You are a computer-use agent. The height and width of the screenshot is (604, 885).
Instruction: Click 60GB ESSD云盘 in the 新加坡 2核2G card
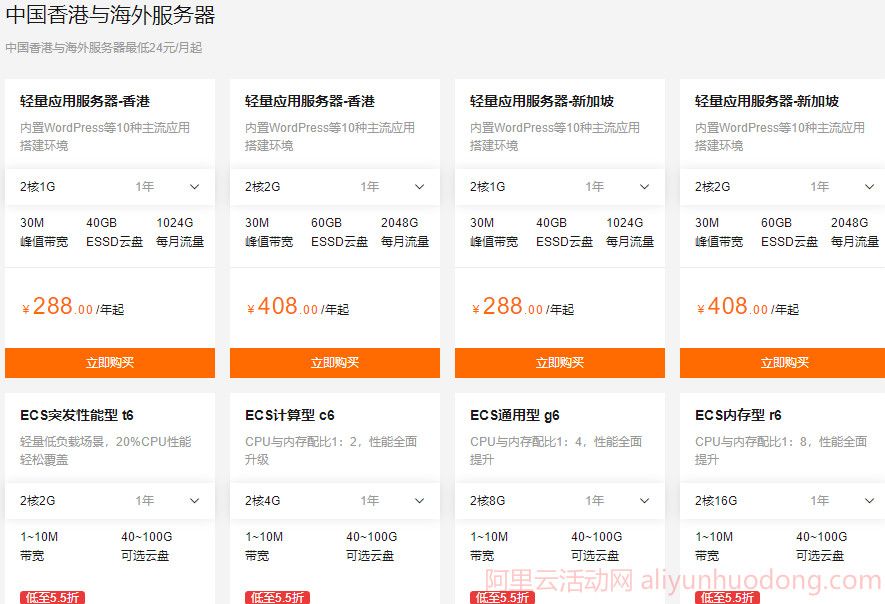click(790, 232)
